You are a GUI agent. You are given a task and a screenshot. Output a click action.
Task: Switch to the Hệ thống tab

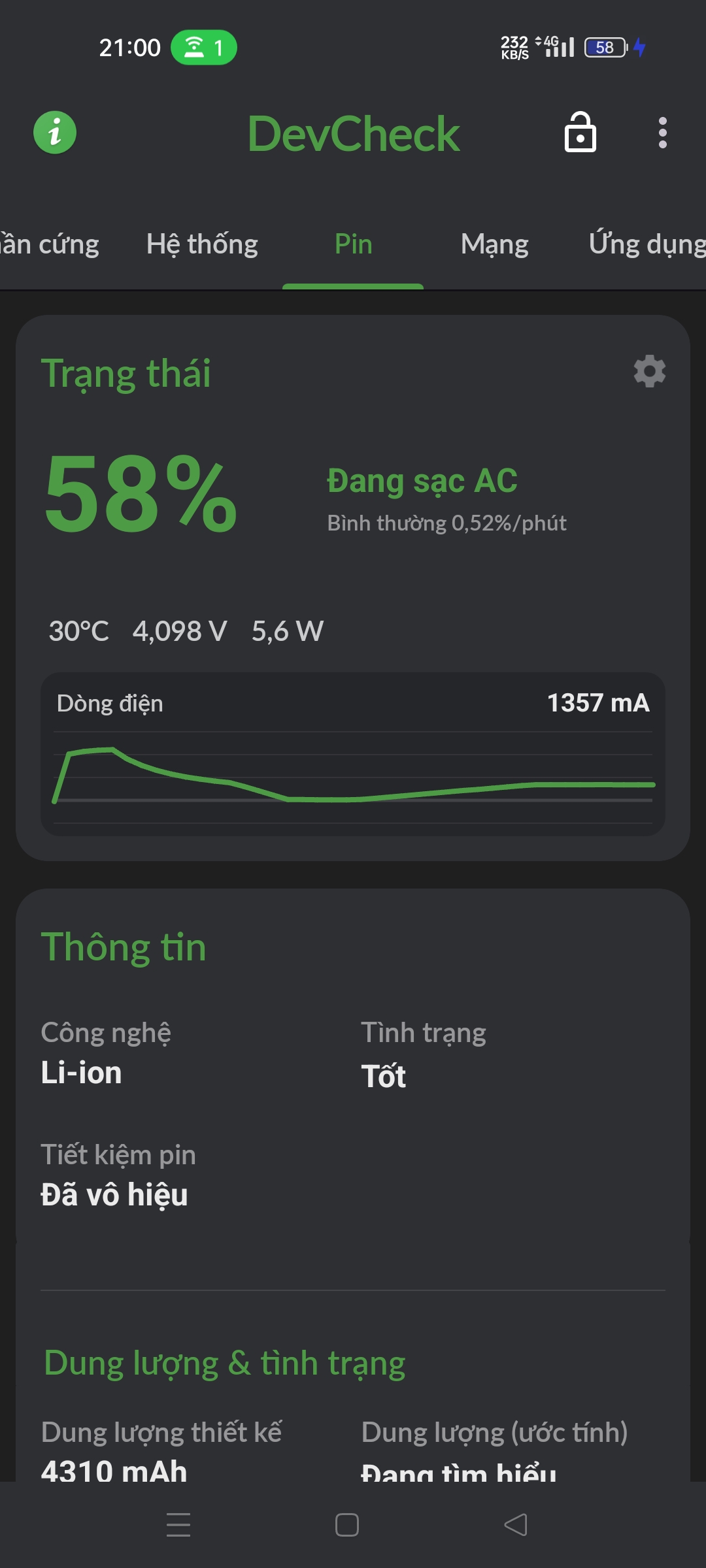tap(202, 244)
